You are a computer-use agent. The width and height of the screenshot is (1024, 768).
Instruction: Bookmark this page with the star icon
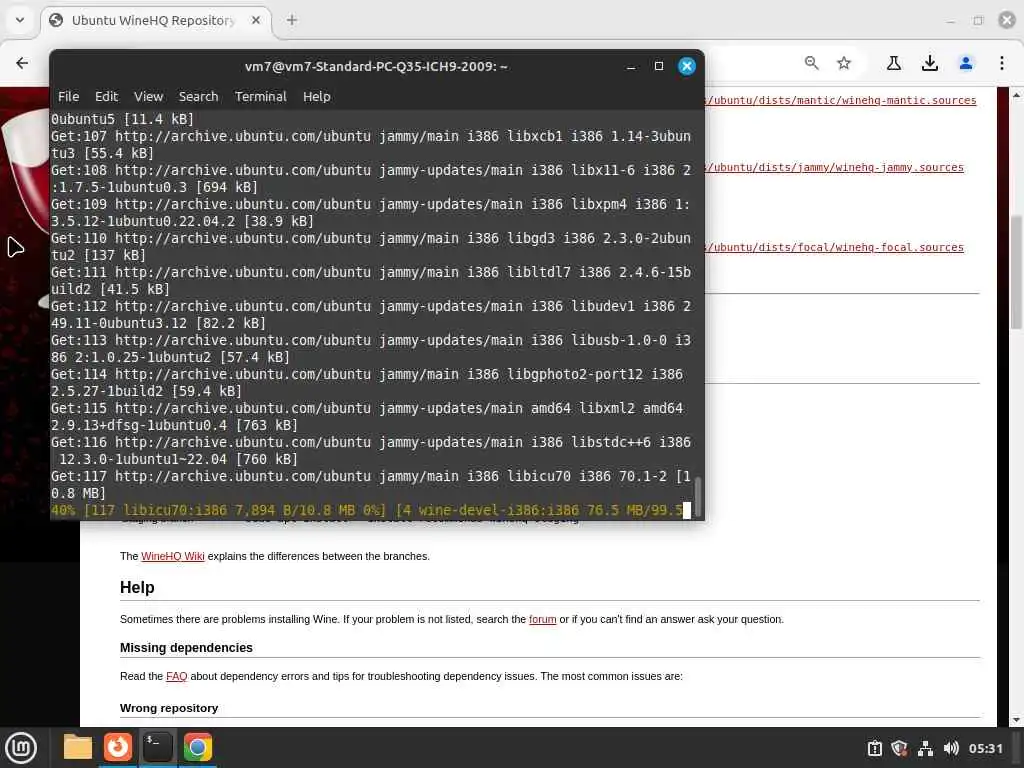[844, 63]
